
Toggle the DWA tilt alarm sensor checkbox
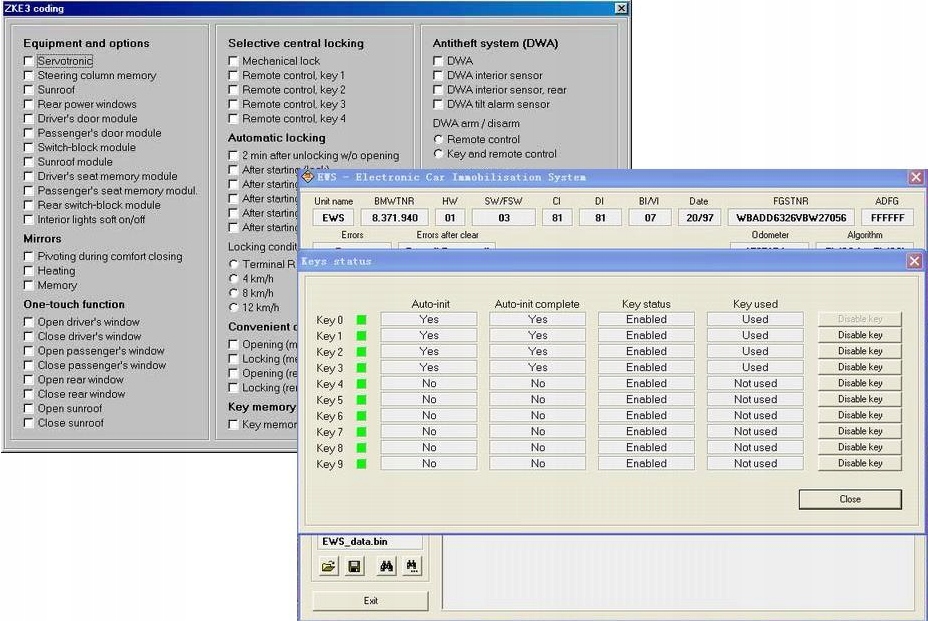pos(438,104)
